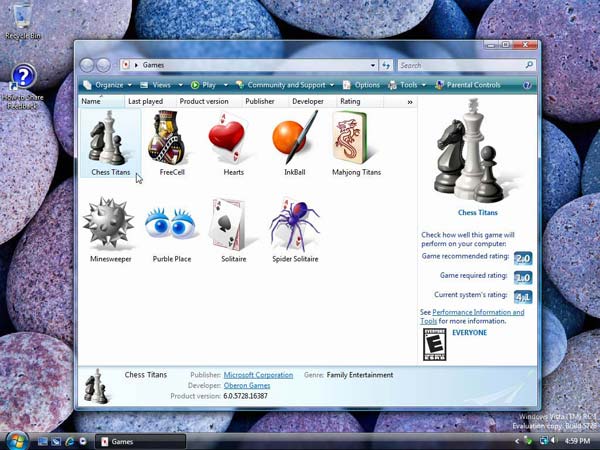The height and width of the screenshot is (450, 600).
Task: Select the Mahjong Titans icon
Action: tap(357, 140)
